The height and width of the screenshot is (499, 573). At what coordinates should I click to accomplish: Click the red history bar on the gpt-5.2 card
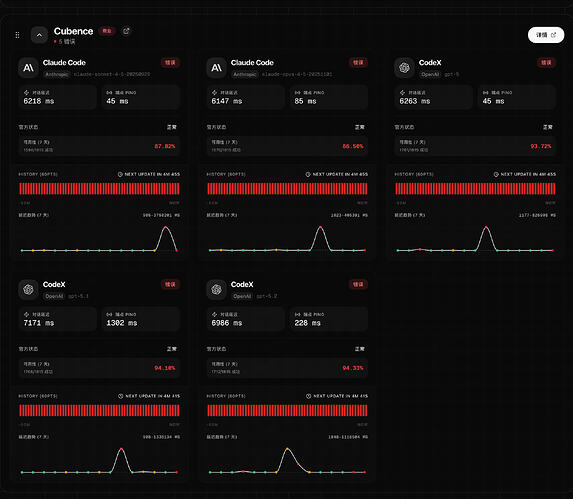pyautogui.click(x=287, y=411)
